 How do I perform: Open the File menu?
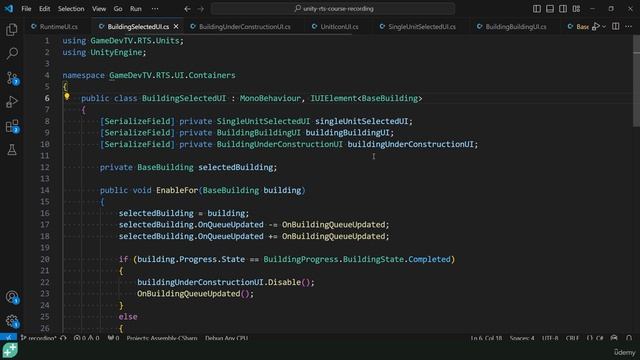point(26,9)
